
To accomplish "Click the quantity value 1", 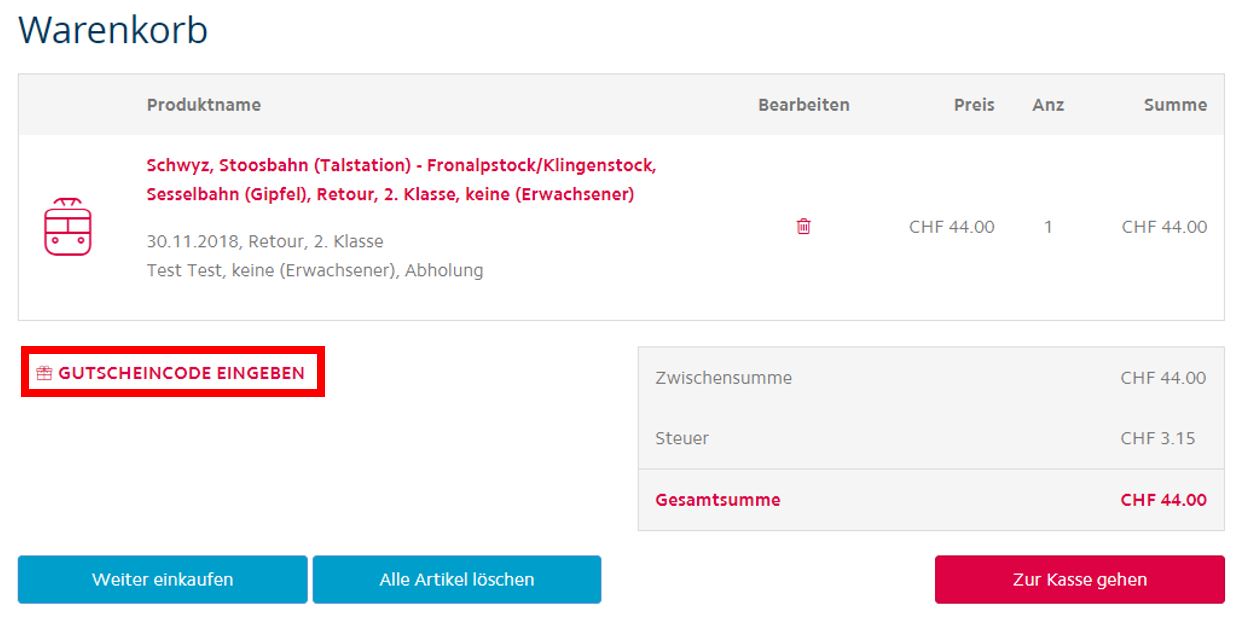I will click(x=1048, y=227).
